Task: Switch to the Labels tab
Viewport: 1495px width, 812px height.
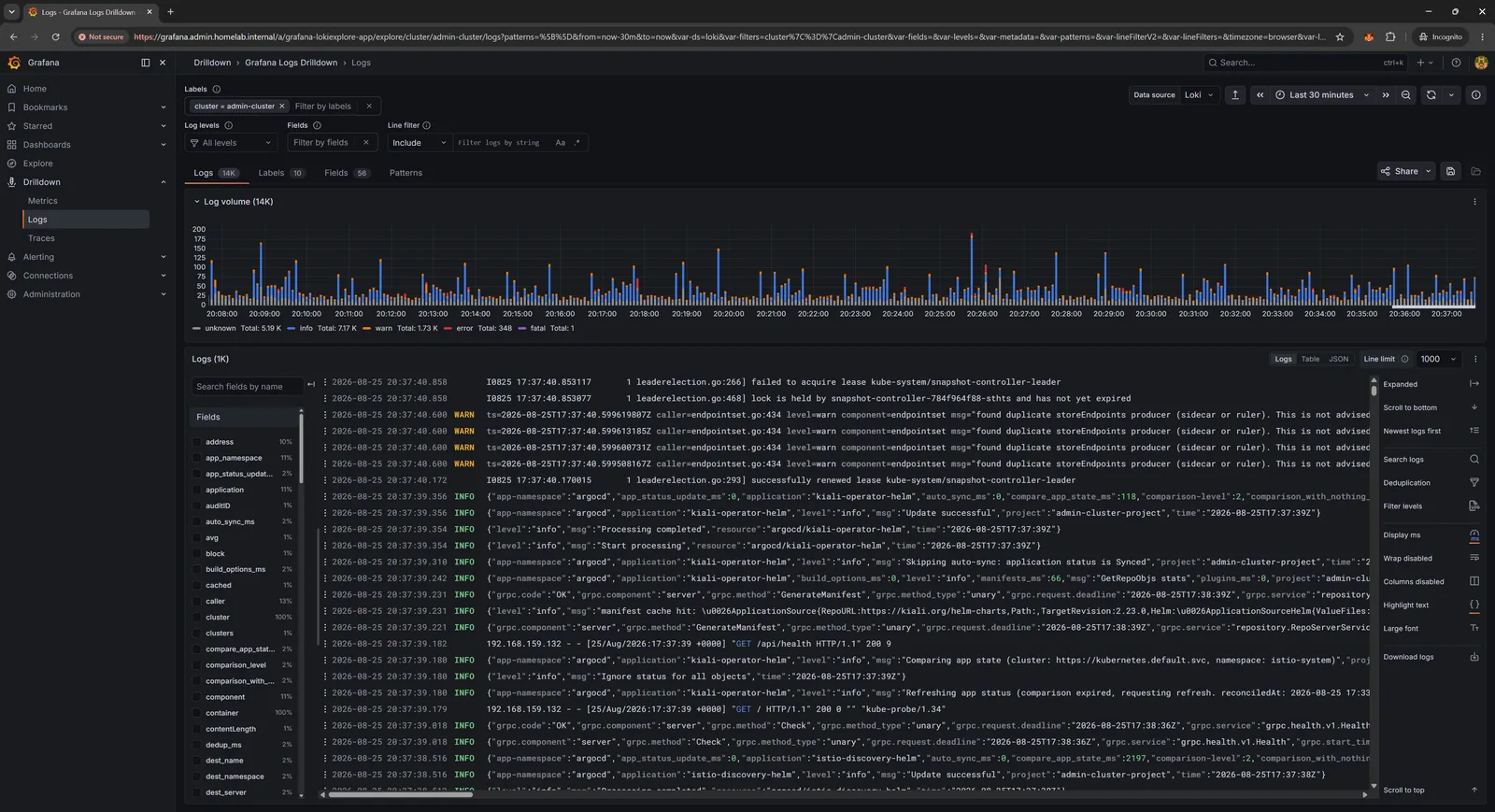Action: coord(281,173)
